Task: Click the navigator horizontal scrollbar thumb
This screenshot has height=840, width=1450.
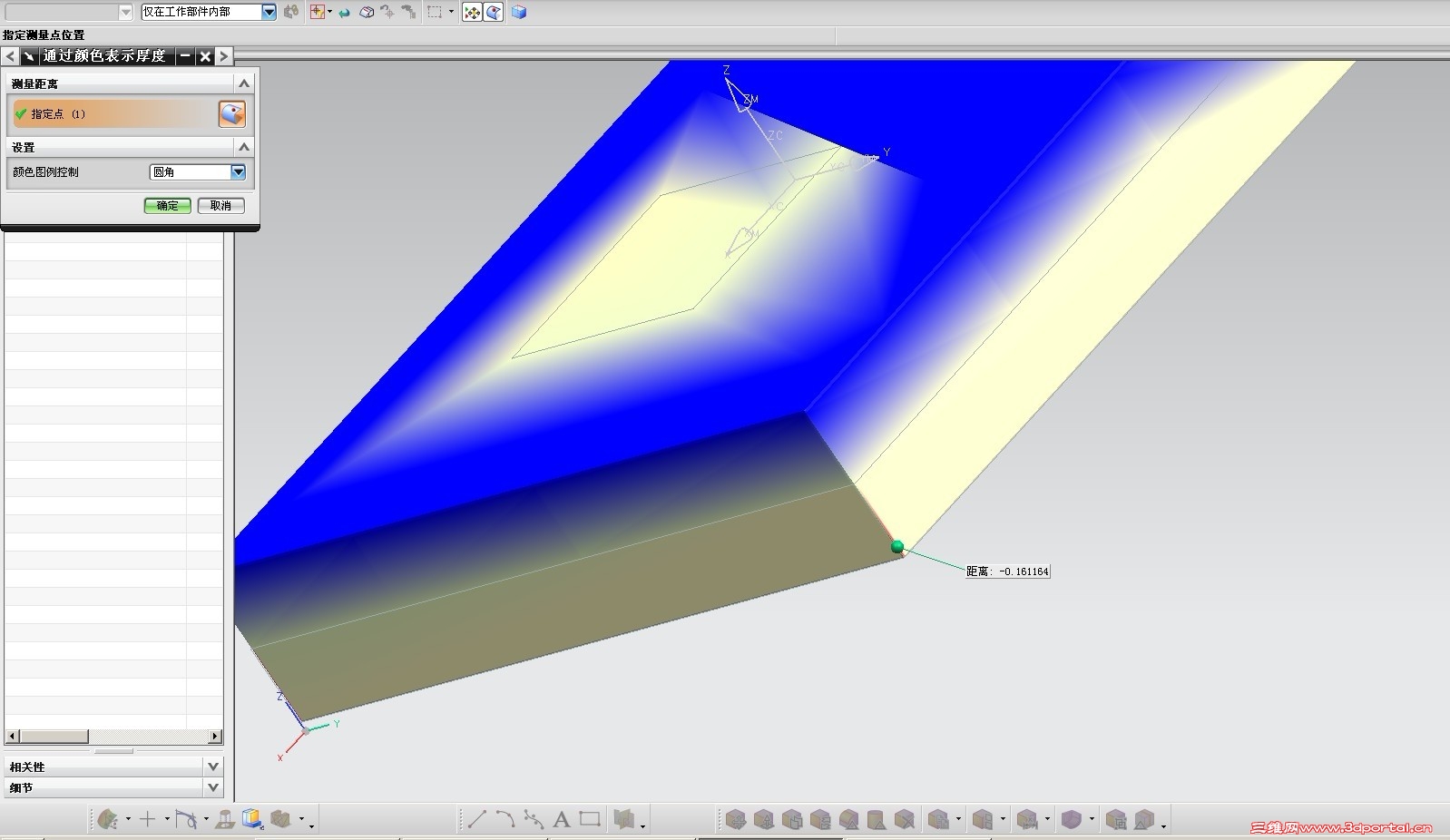Action: pos(53,737)
